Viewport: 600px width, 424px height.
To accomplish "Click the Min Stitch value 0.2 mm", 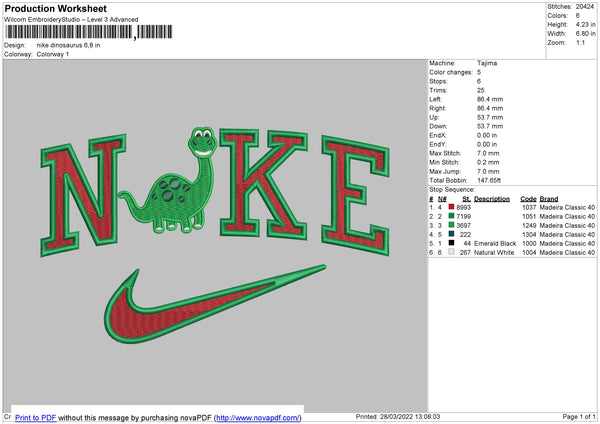I will [488, 163].
